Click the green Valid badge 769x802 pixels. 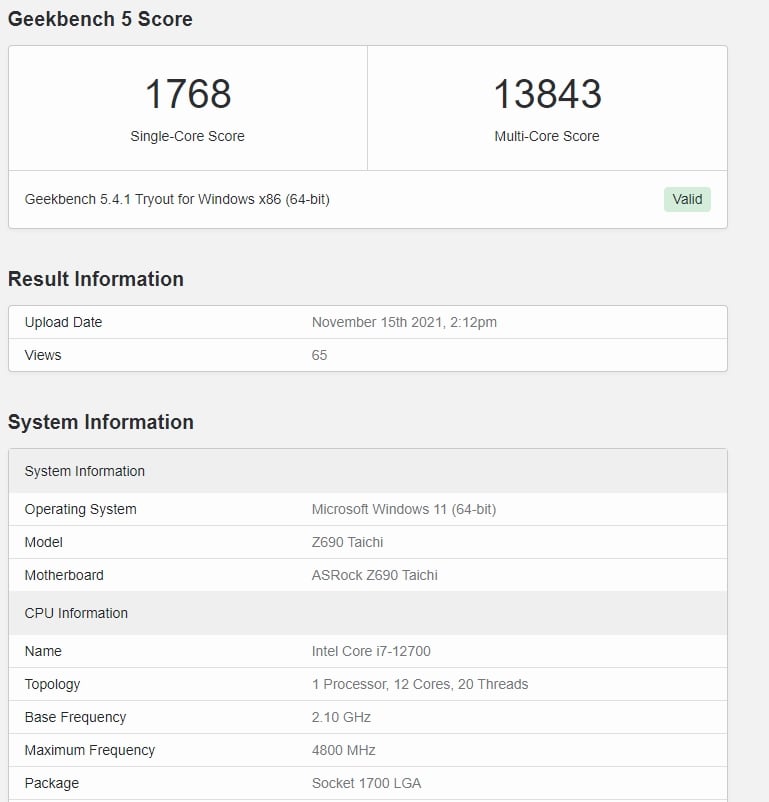(687, 199)
